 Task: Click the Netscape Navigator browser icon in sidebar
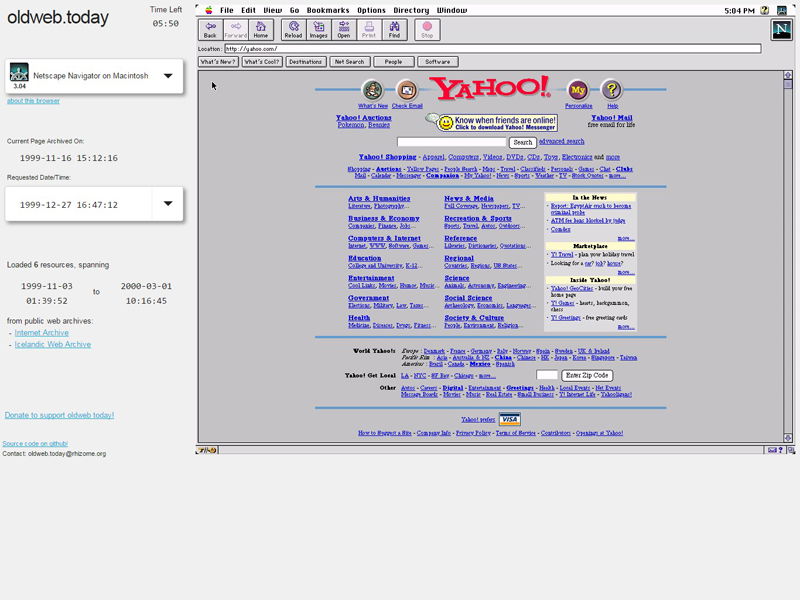coord(19,72)
